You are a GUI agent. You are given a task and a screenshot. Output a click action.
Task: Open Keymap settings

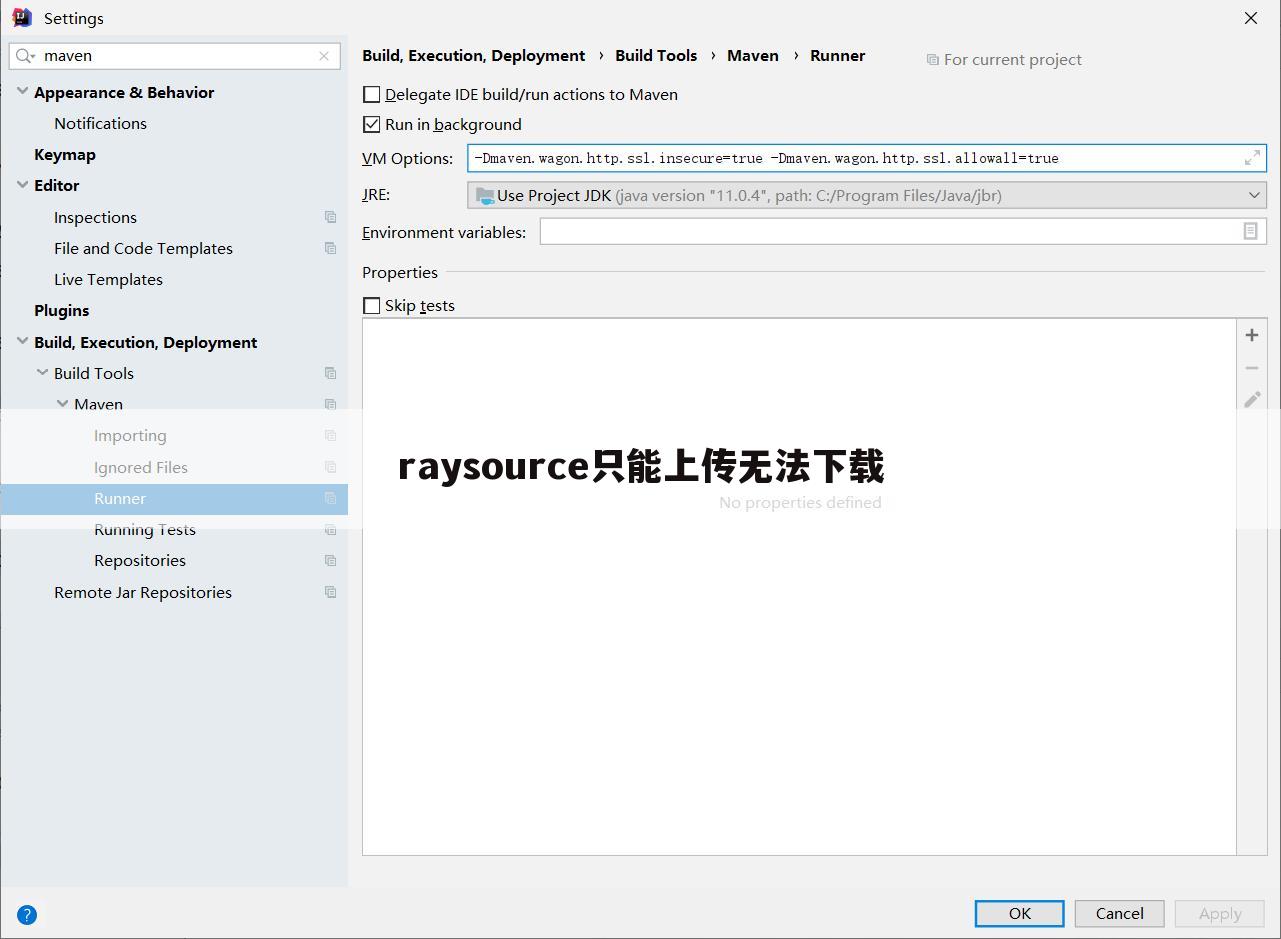click(x=65, y=154)
